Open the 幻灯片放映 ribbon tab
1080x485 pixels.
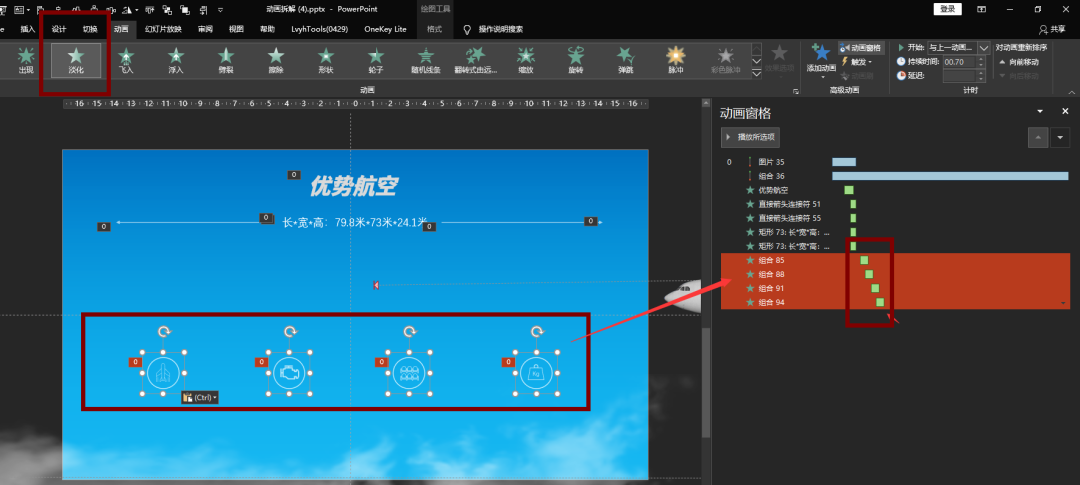163,29
